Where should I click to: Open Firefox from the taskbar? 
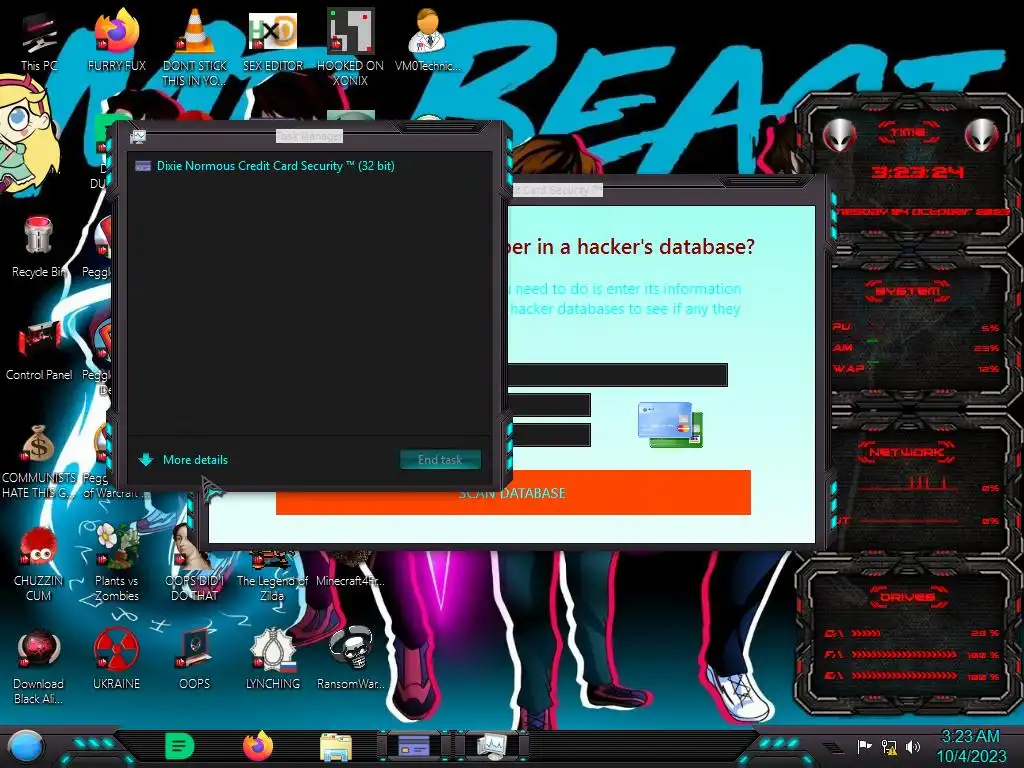258,746
